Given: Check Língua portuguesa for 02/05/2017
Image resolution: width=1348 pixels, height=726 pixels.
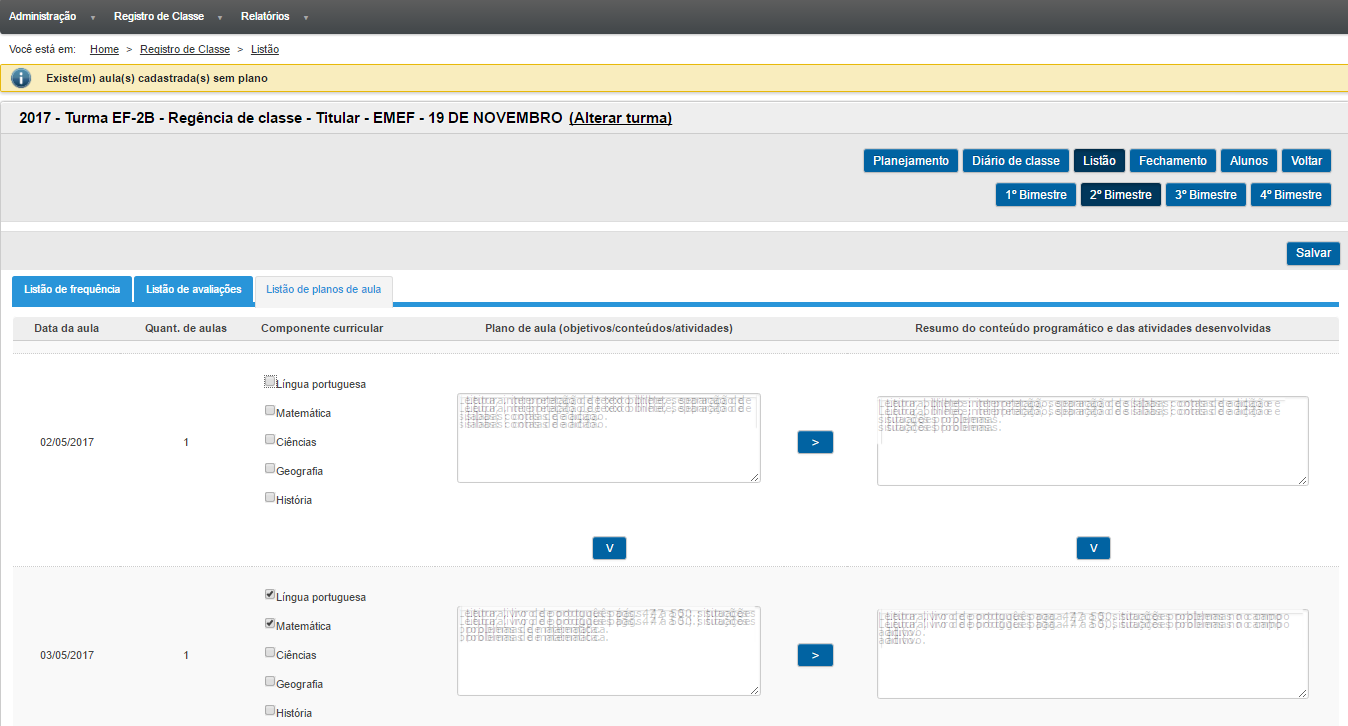Looking at the screenshot, I should [270, 381].
